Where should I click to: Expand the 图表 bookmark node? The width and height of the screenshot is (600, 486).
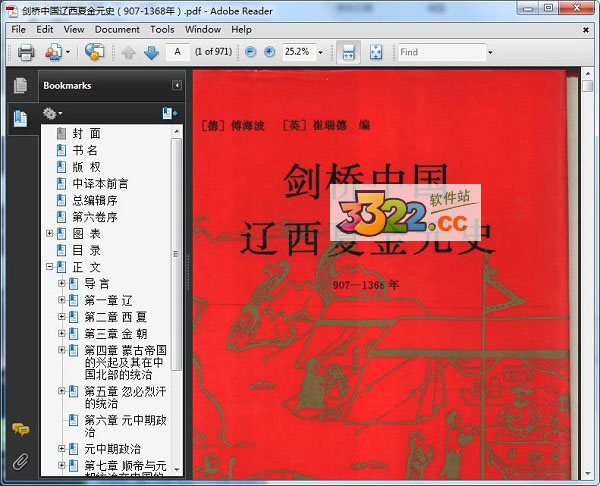coord(49,234)
